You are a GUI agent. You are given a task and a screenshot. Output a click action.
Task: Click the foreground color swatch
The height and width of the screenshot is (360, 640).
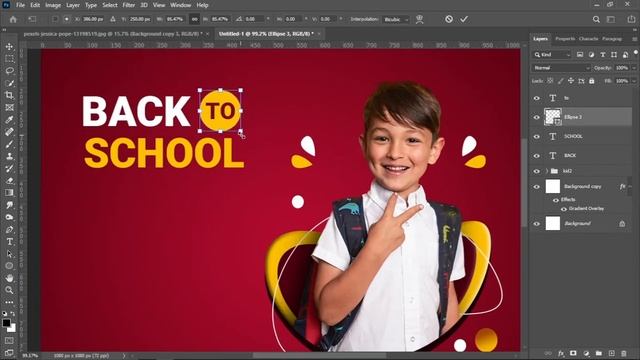[x=6, y=323]
